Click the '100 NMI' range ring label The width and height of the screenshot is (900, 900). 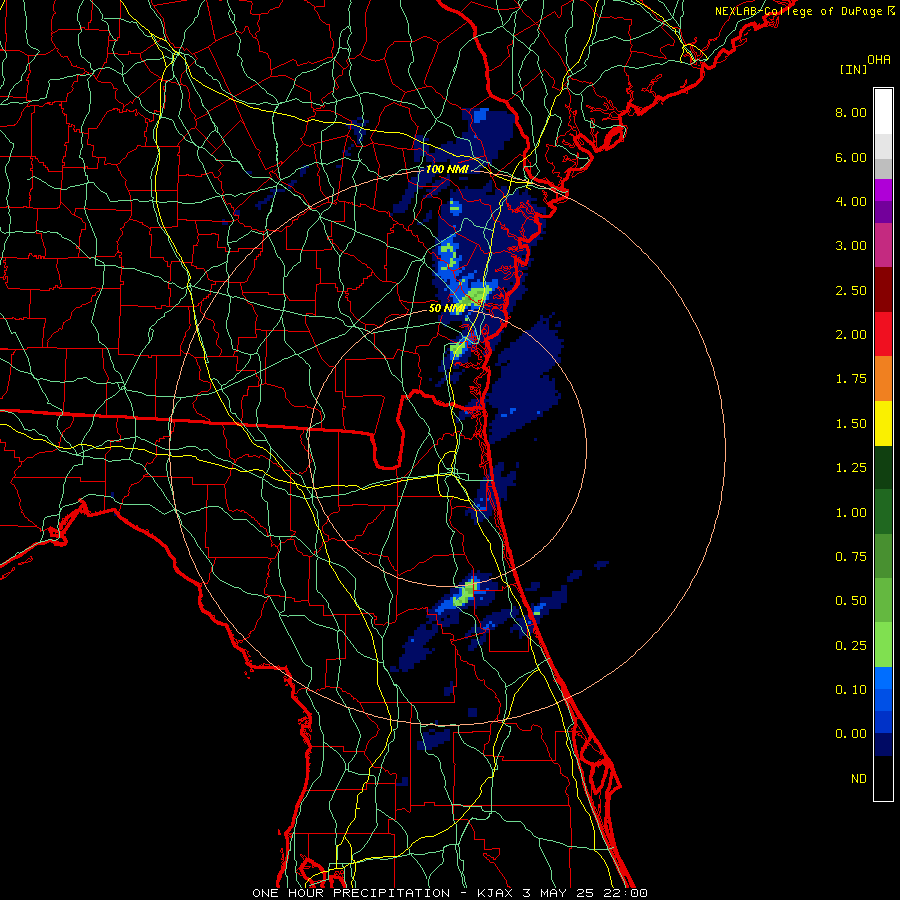click(x=447, y=169)
